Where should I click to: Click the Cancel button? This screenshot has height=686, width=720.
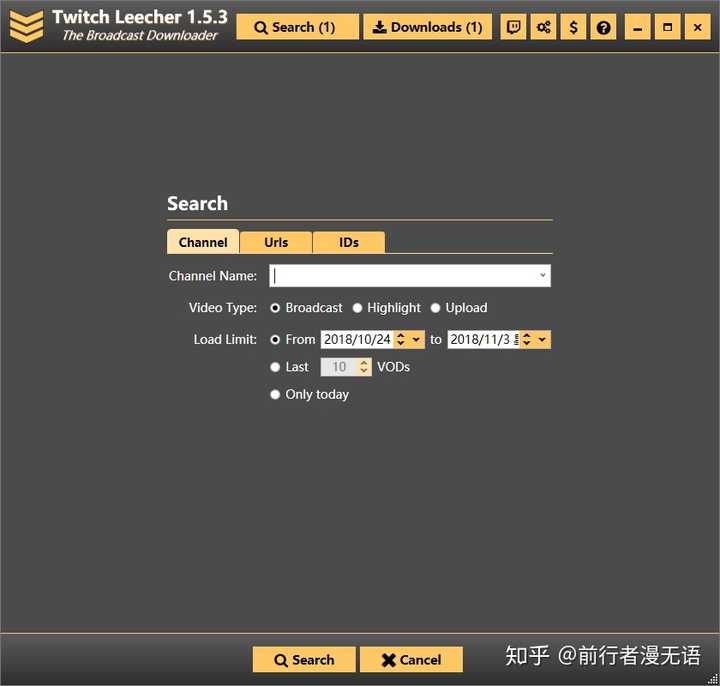(x=411, y=660)
